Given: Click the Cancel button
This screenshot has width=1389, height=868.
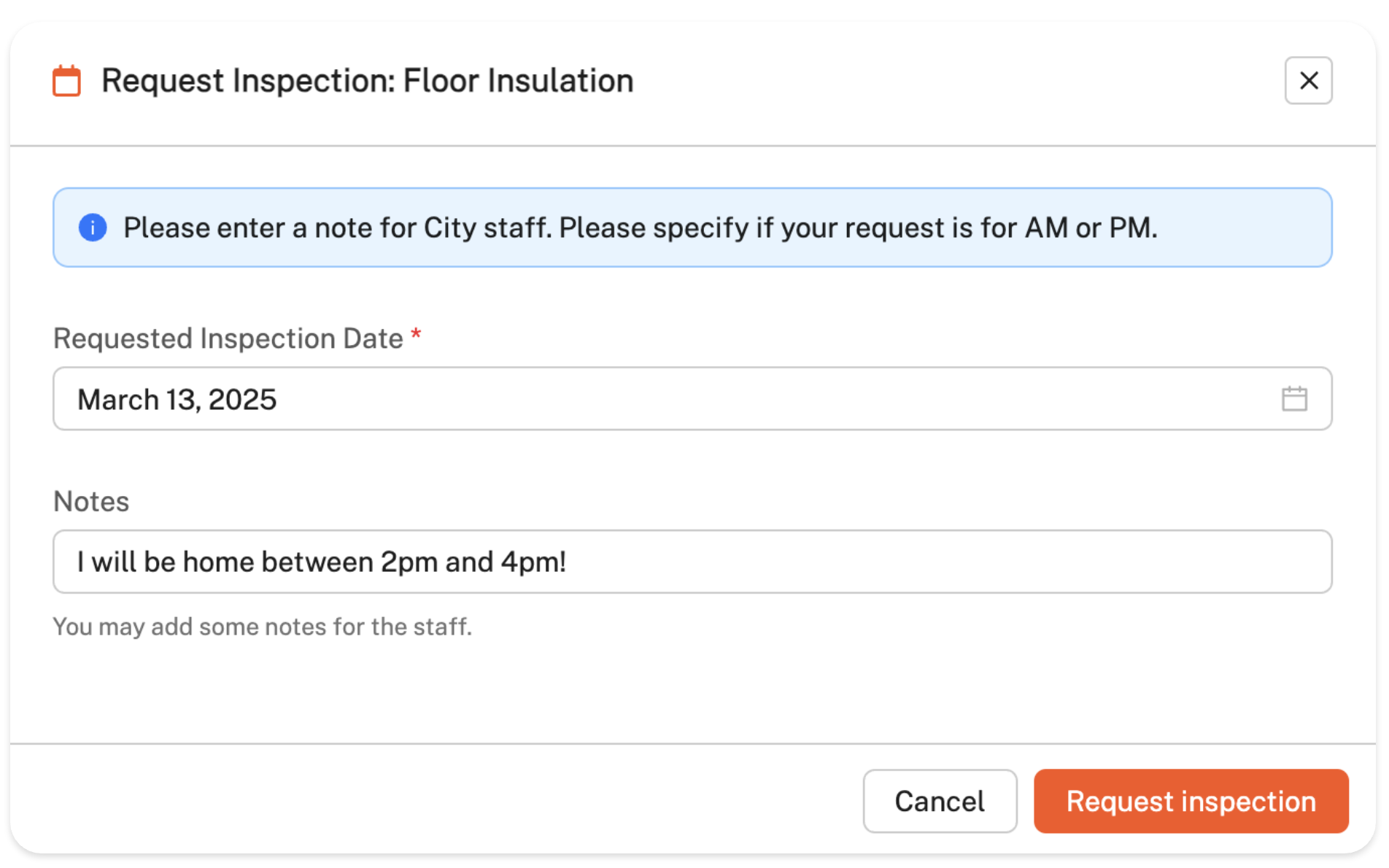Looking at the screenshot, I should [x=939, y=801].
